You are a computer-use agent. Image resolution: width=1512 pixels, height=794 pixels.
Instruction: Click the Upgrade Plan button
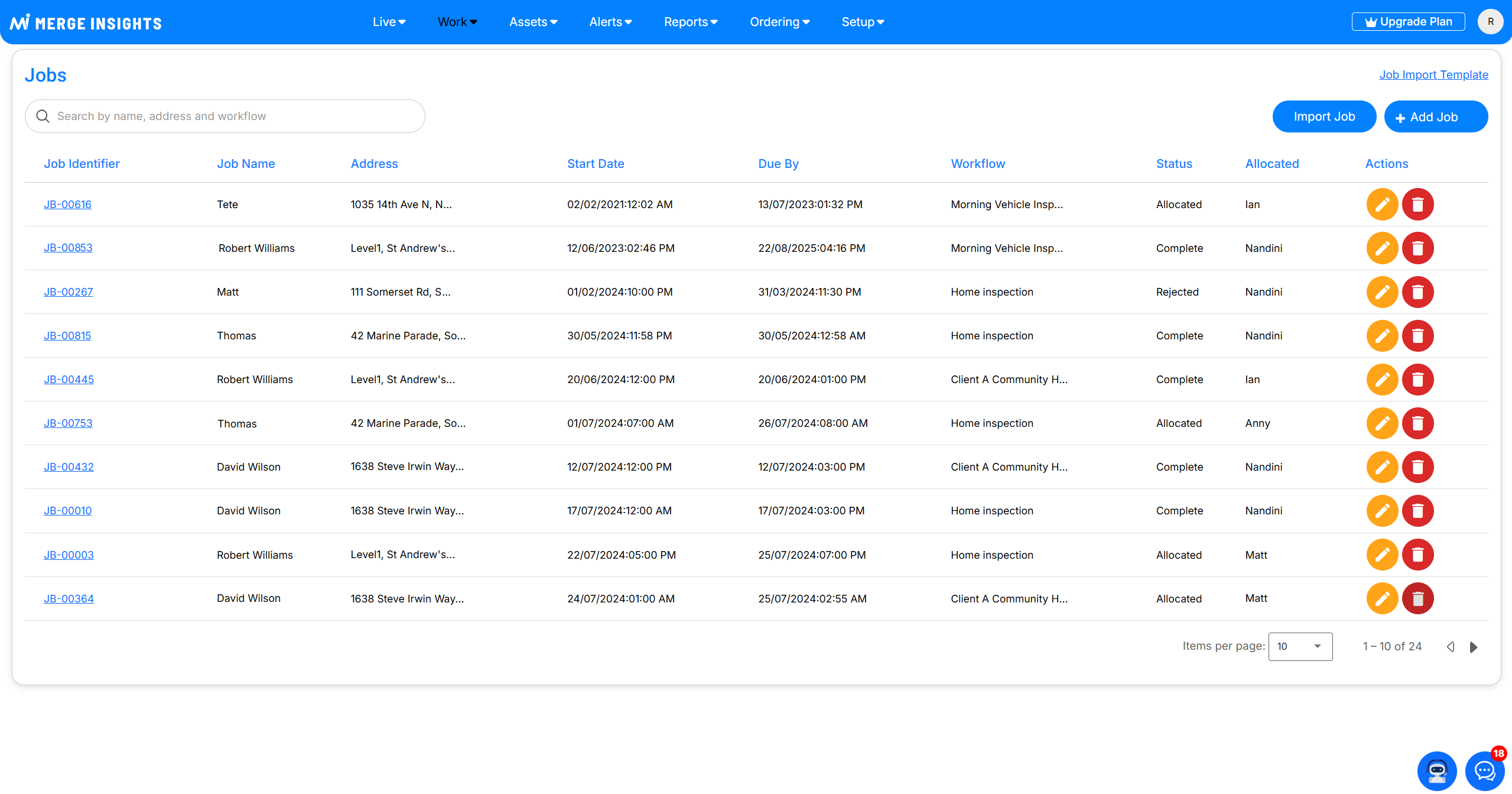click(x=1407, y=22)
